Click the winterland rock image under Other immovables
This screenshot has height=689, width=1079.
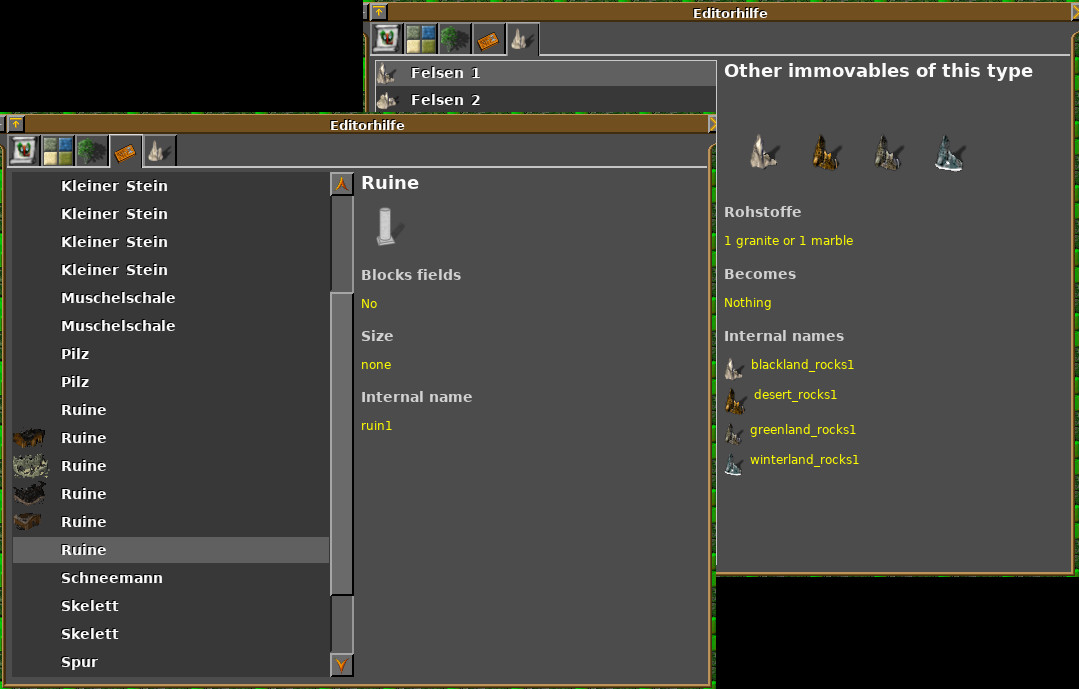pos(949,153)
